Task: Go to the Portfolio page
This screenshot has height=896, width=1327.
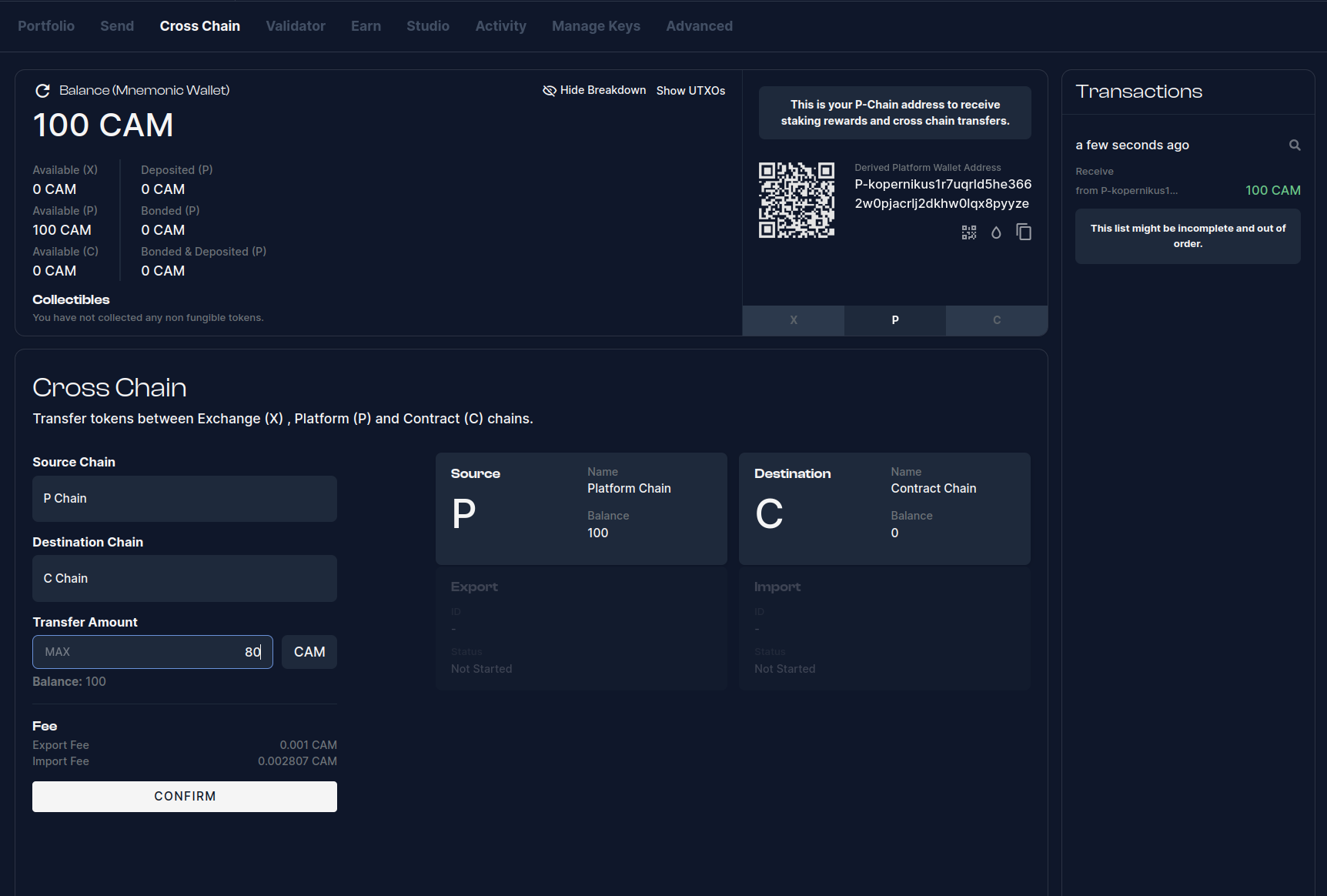Action: pos(46,26)
